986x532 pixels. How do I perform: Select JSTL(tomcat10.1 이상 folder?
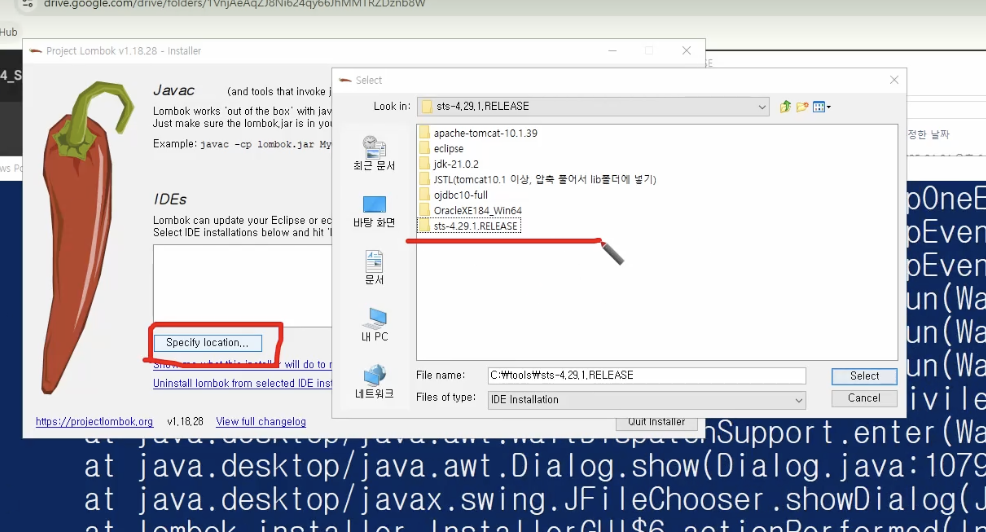(x=538, y=179)
